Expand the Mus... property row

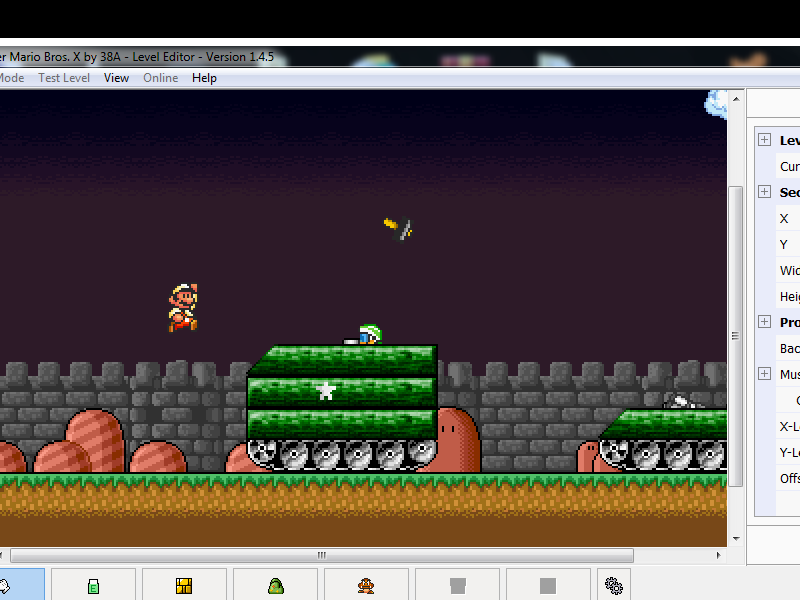click(x=764, y=373)
